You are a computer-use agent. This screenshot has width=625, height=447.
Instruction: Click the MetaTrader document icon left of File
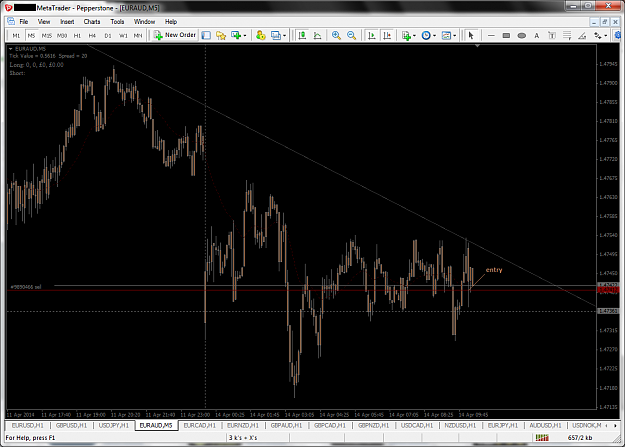(11, 22)
